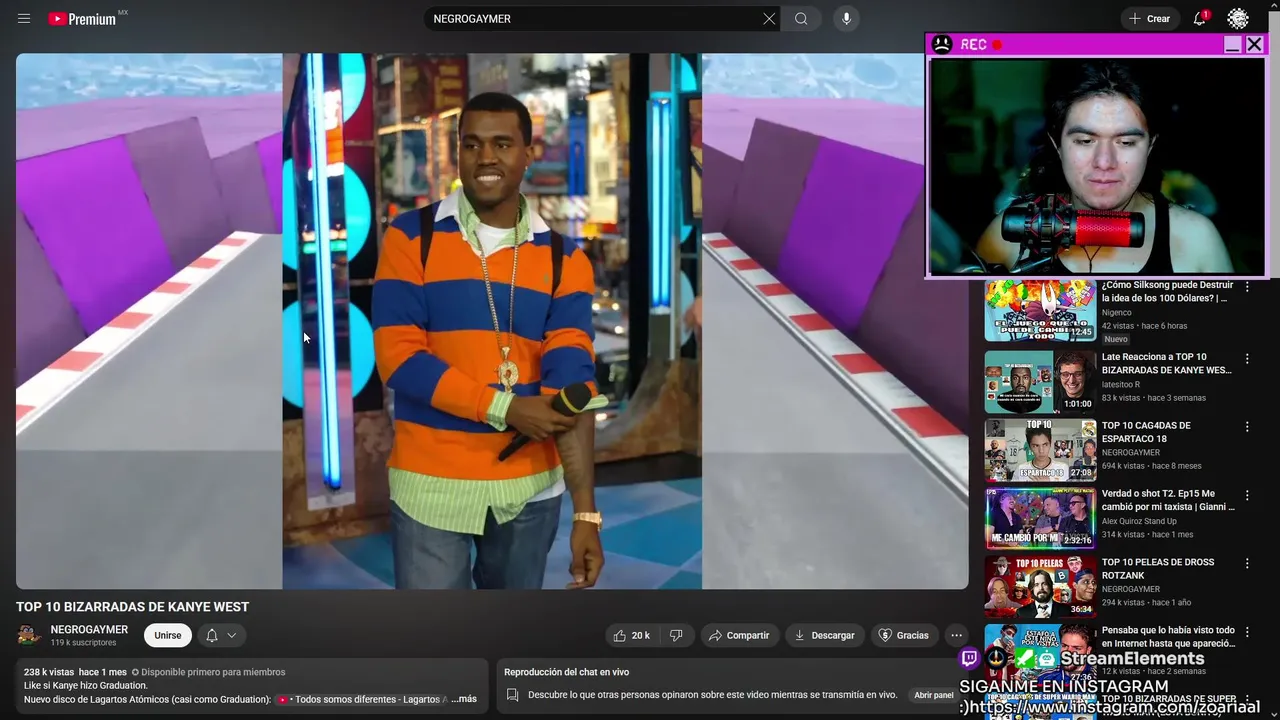Open options for Pensaba que lo había video
The image size is (1280, 720).
(1247, 632)
